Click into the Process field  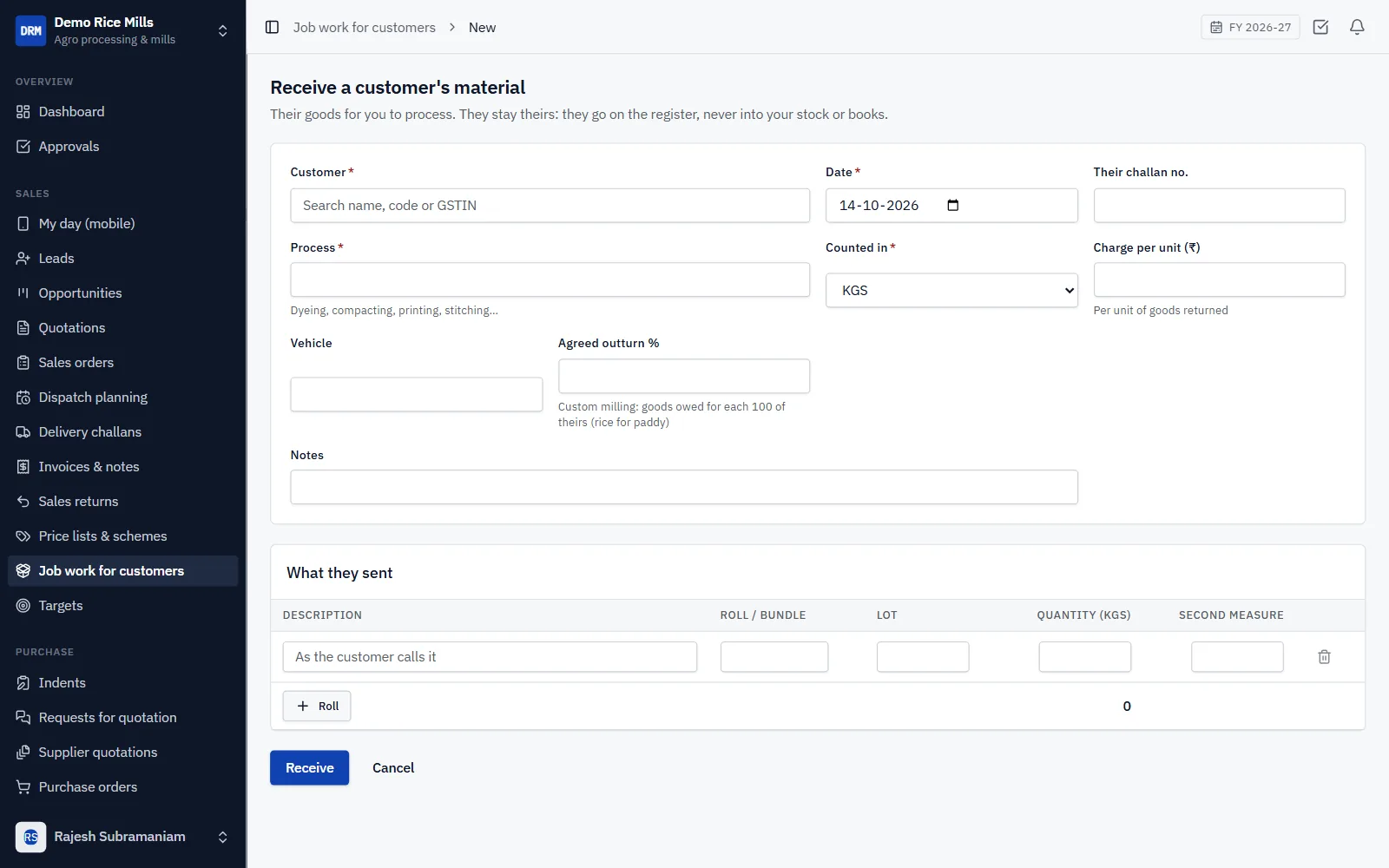[550, 280]
